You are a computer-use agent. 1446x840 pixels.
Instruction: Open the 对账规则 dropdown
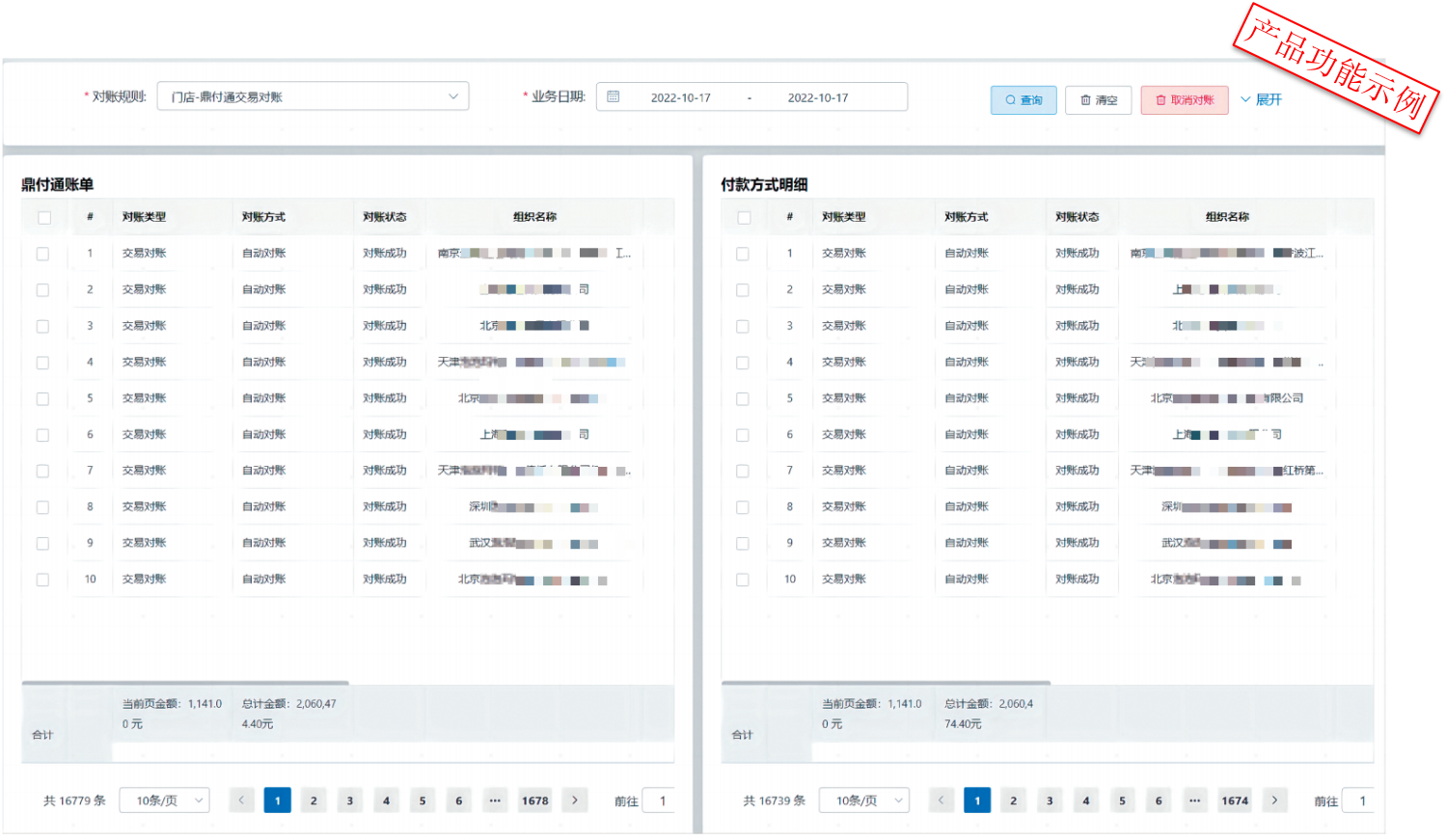313,96
